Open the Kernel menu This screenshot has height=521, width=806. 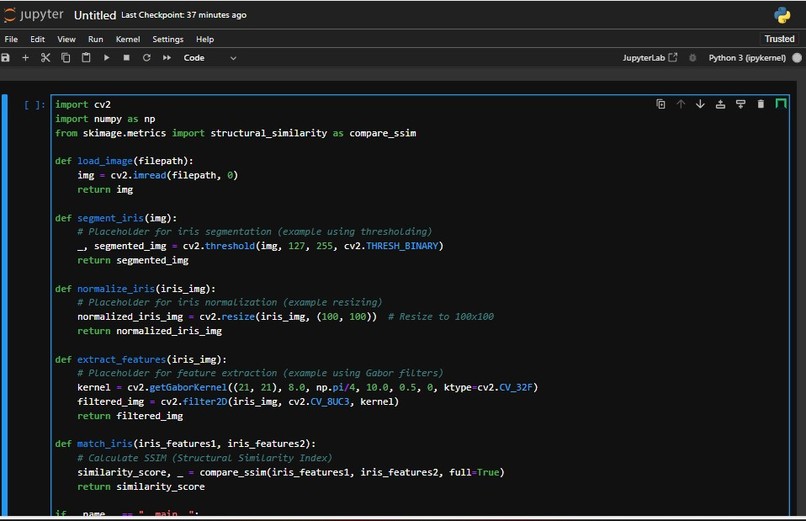click(128, 40)
